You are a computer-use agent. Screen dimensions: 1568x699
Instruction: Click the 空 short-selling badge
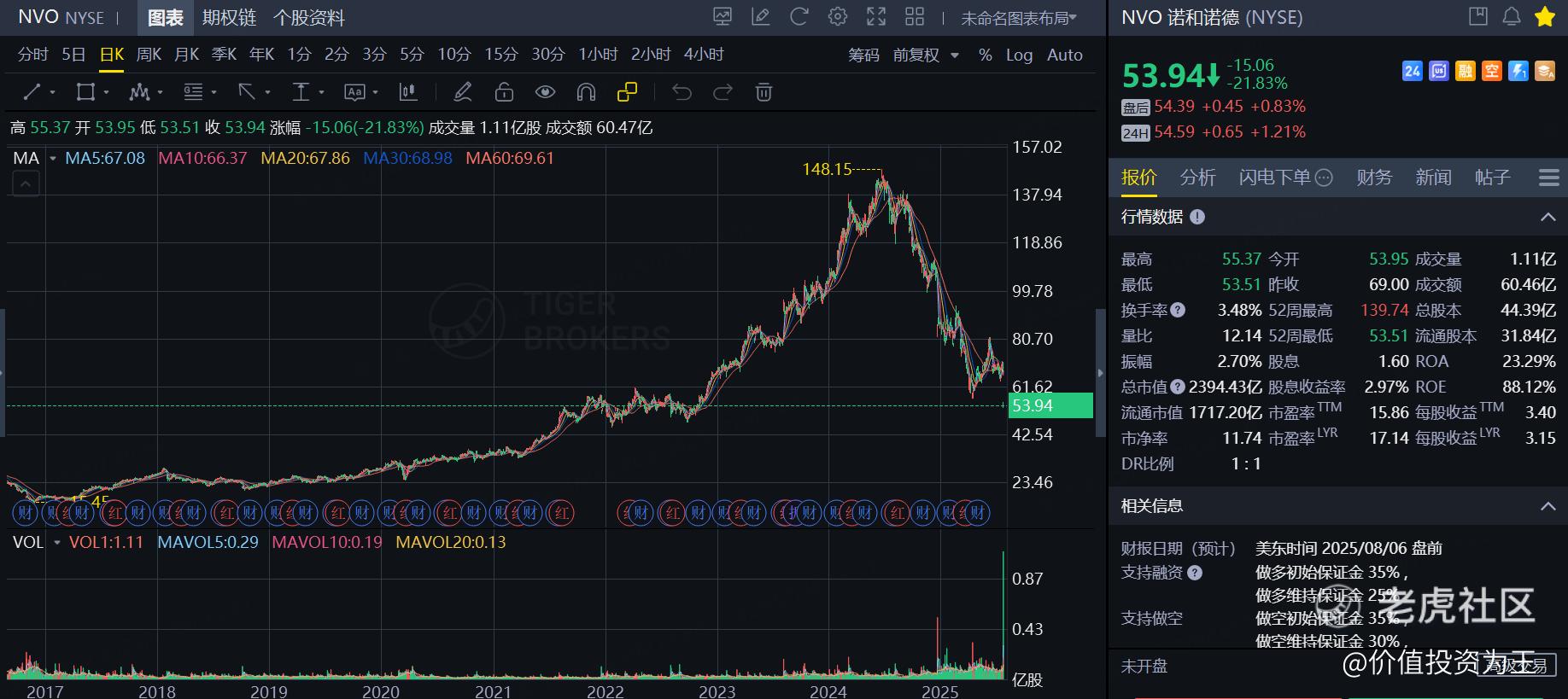(x=1492, y=71)
